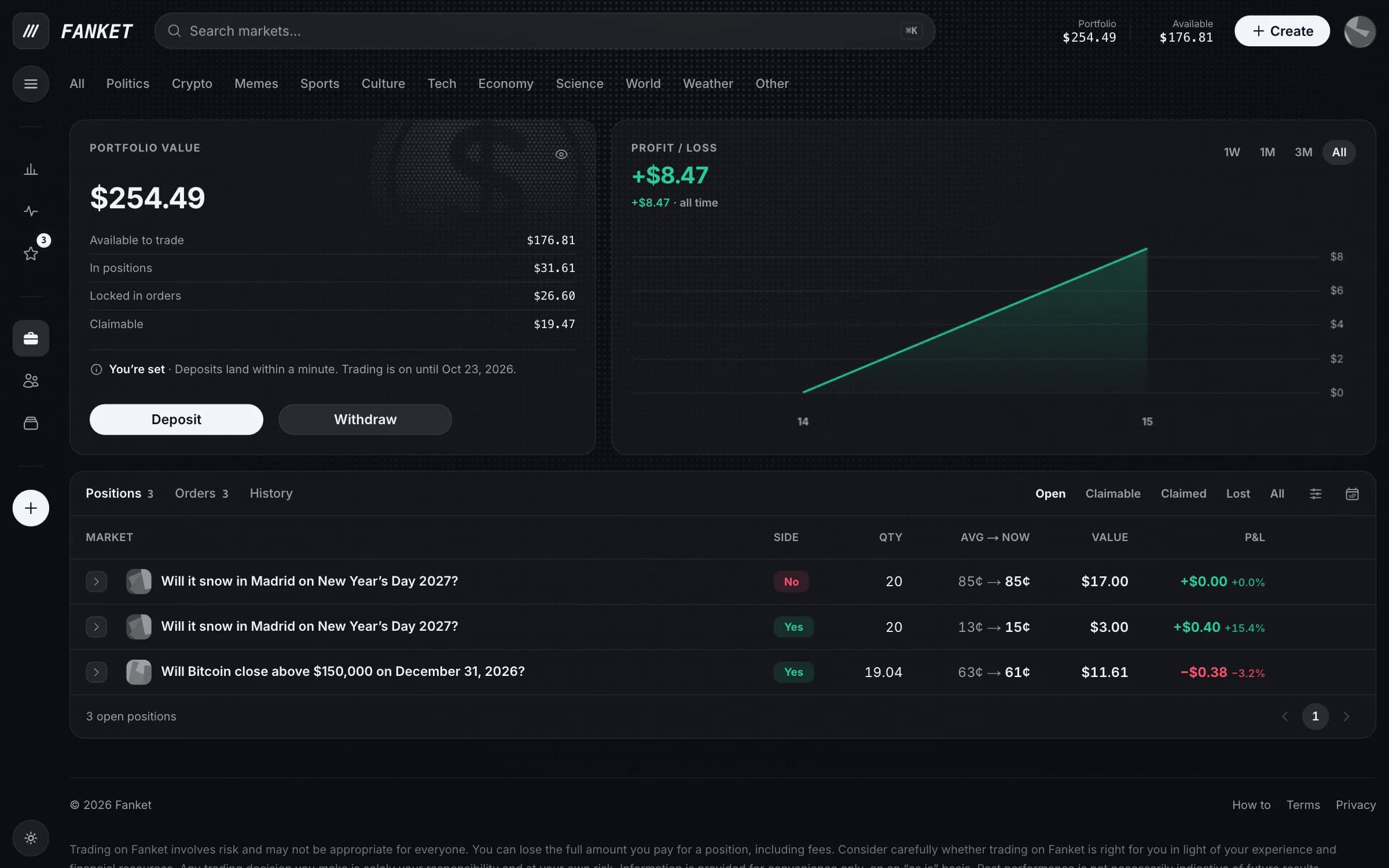
Task: Open Madrid snow No position market thumbnail
Action: pyautogui.click(x=139, y=581)
